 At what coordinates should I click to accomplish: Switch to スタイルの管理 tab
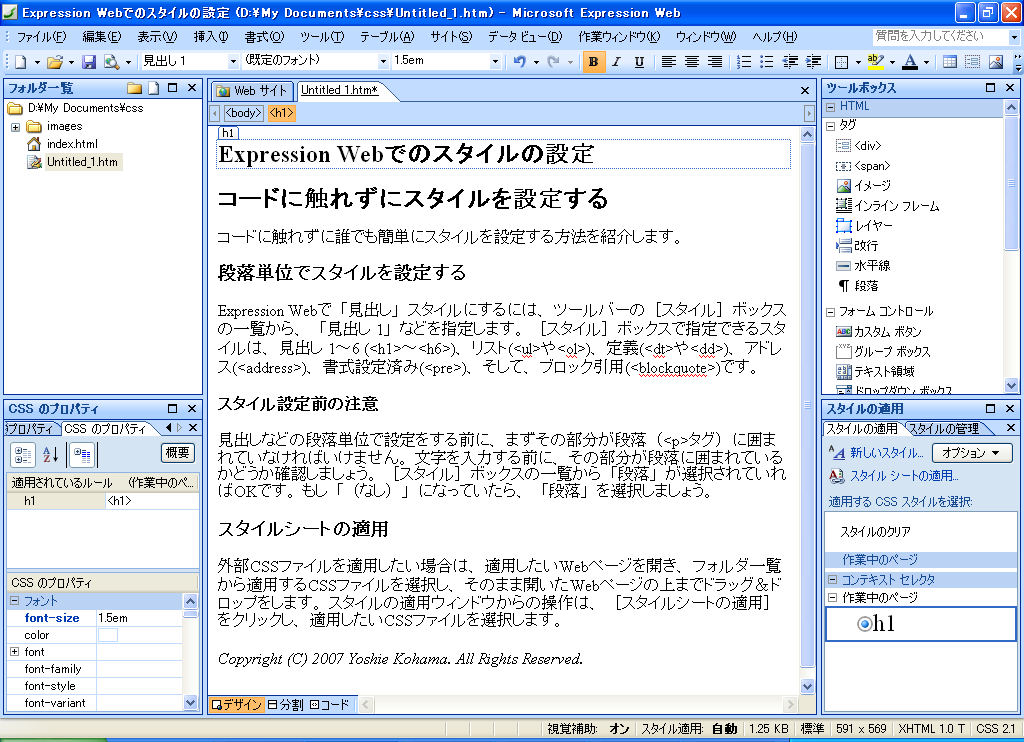(x=945, y=428)
